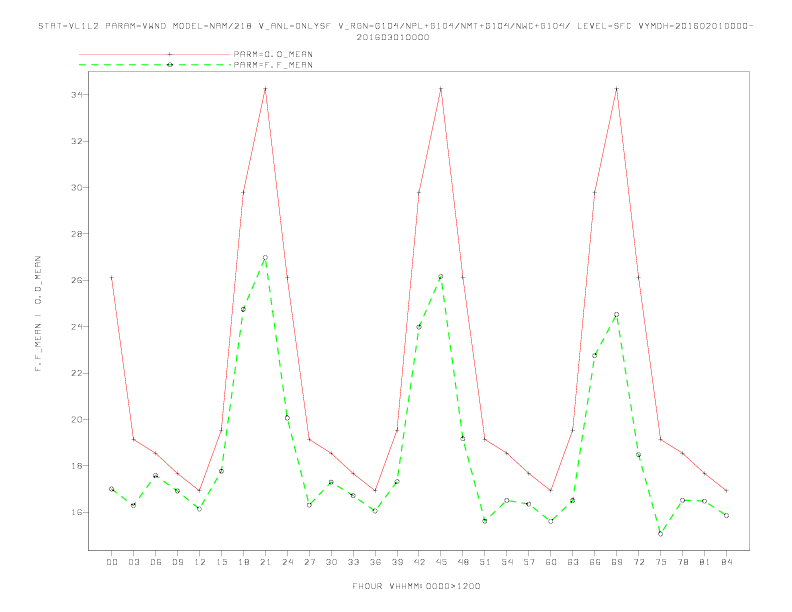Select red plus marker at FHOUR 36
The width and height of the screenshot is (792, 612).
click(x=375, y=490)
